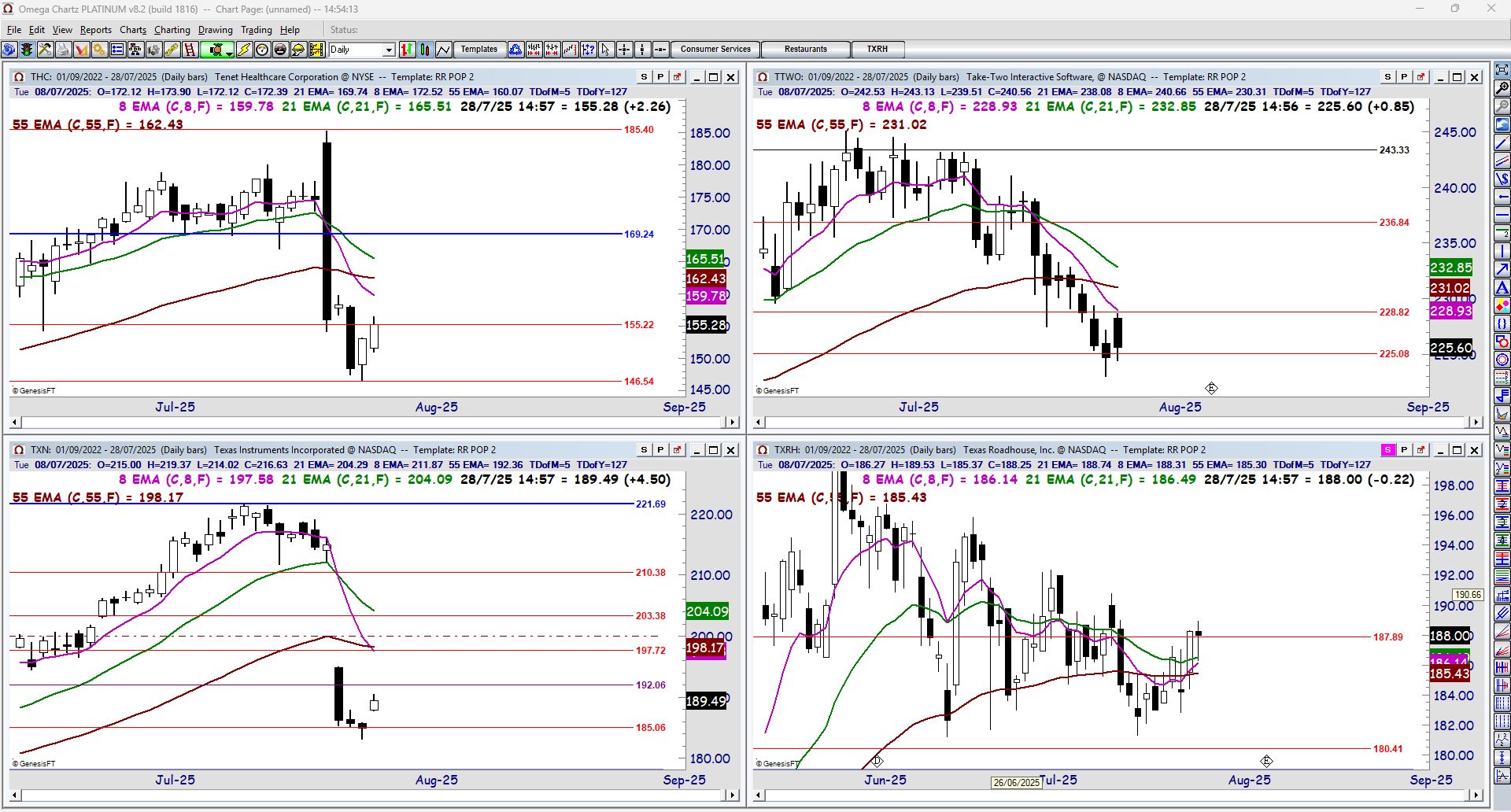The image size is (1511, 812).
Task: Toggle the P button on THC chart
Action: point(660,77)
